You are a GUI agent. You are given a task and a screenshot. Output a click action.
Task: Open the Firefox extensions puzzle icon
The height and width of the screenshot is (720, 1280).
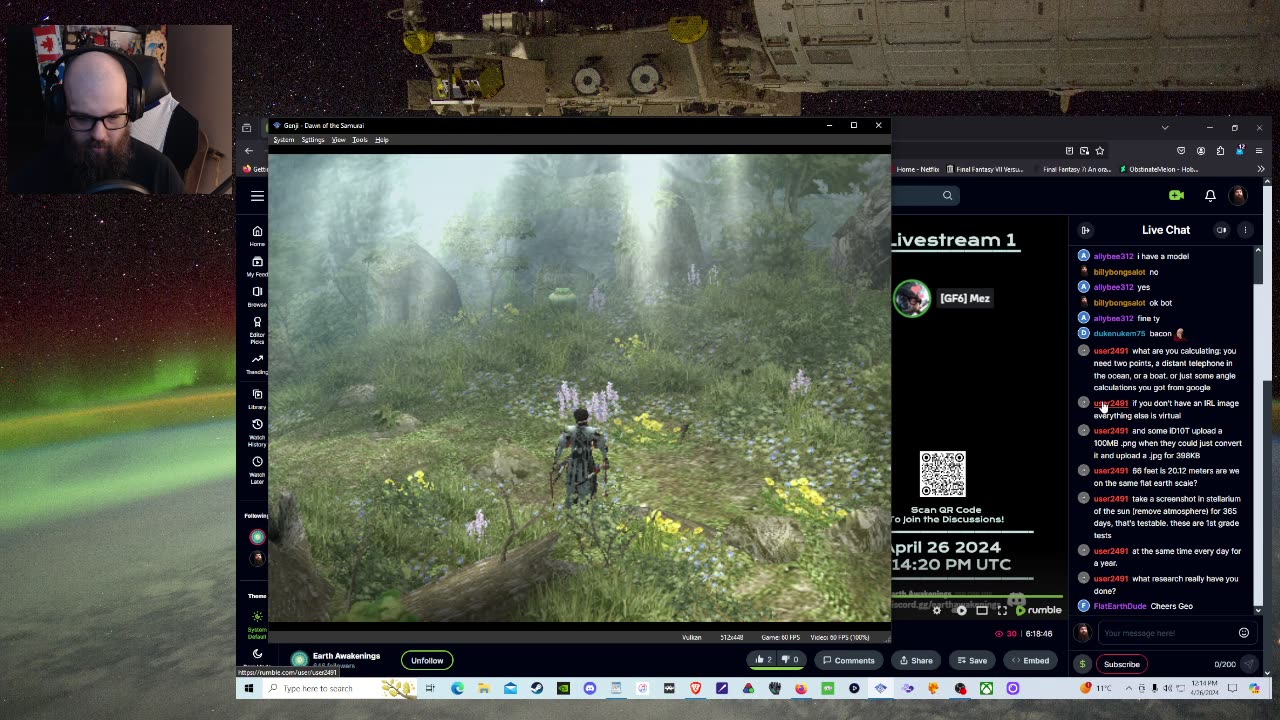point(1220,151)
